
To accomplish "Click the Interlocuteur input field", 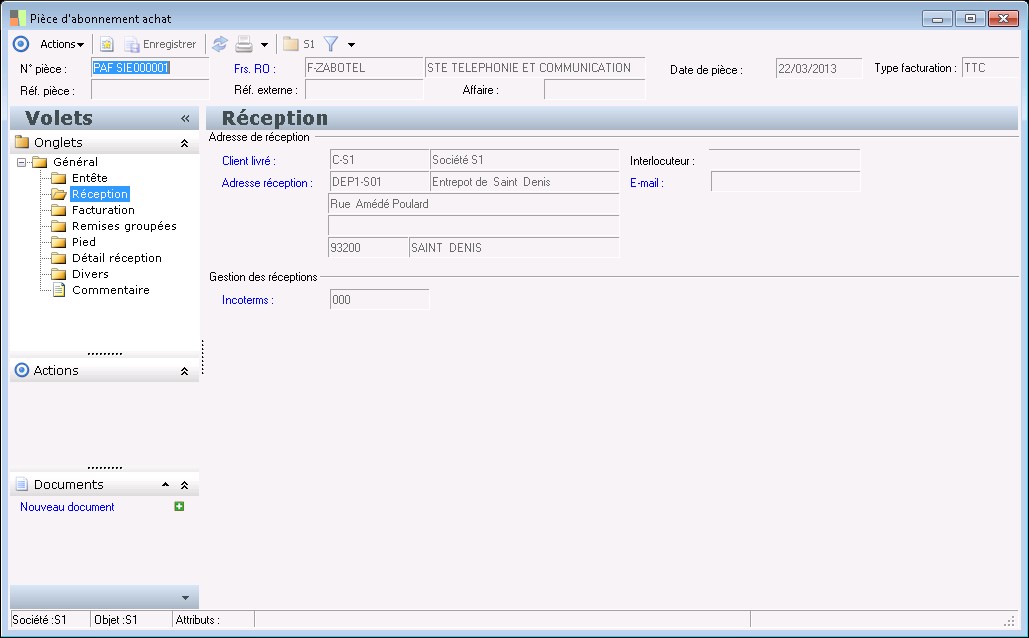I will click(784, 160).
